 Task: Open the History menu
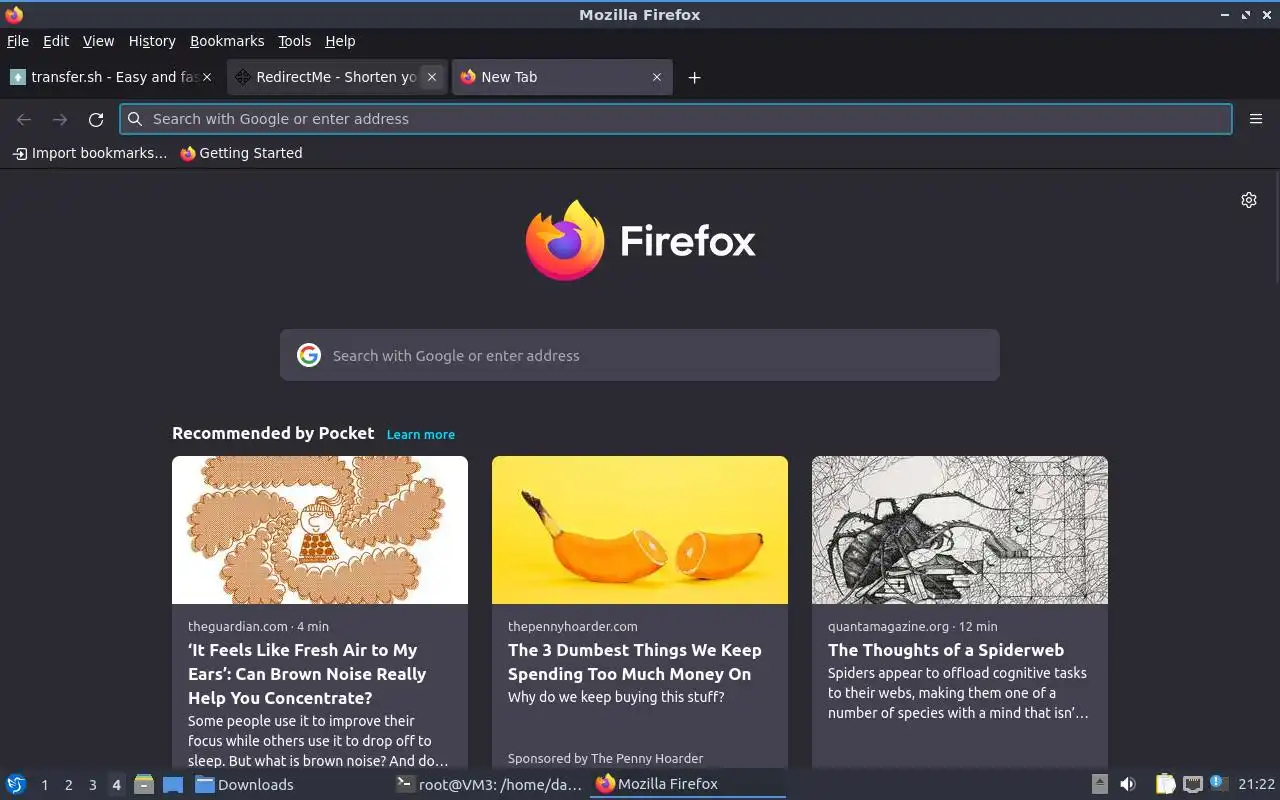(x=152, y=41)
